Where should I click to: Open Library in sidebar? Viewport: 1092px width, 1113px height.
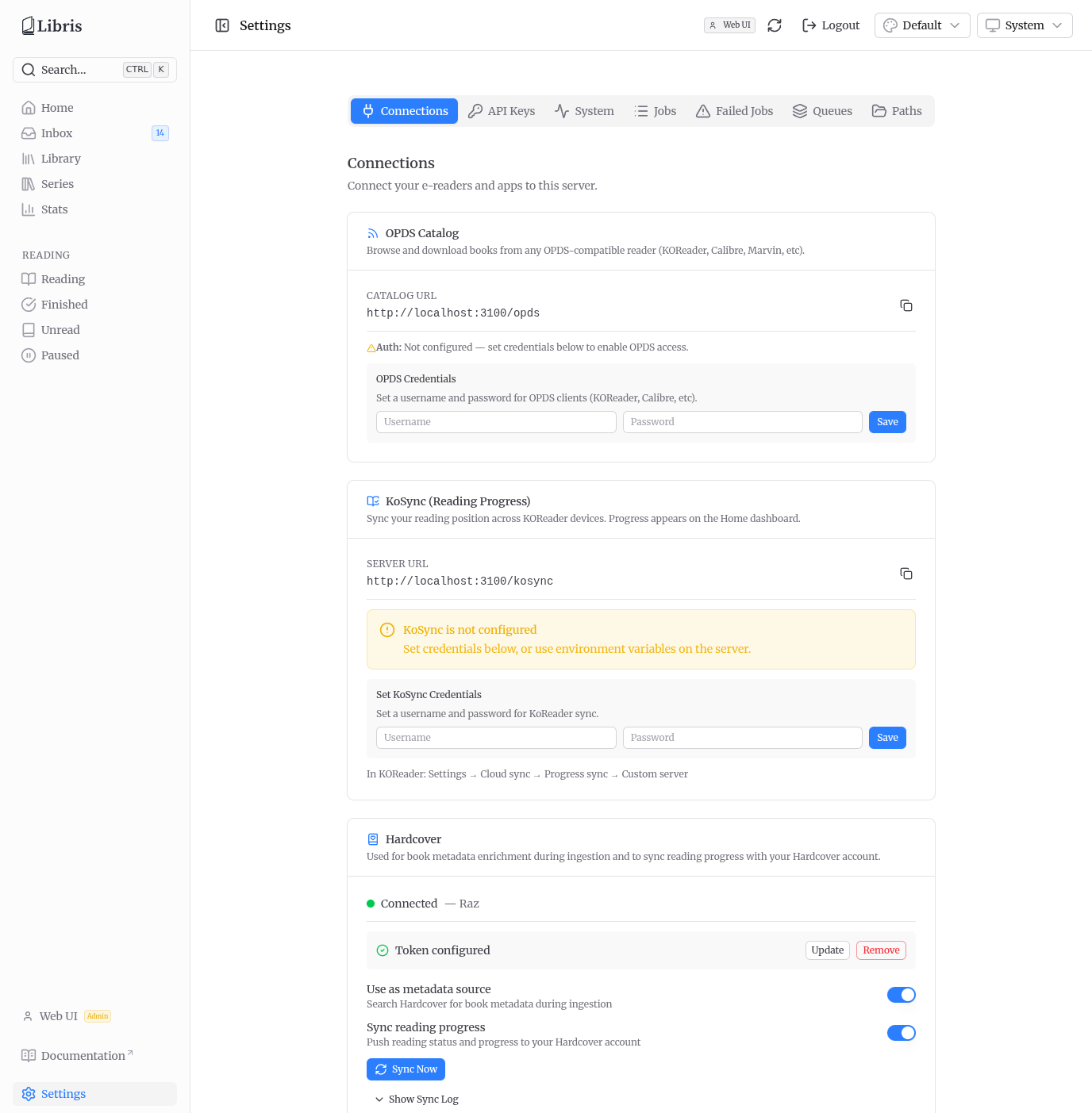[x=94, y=159]
